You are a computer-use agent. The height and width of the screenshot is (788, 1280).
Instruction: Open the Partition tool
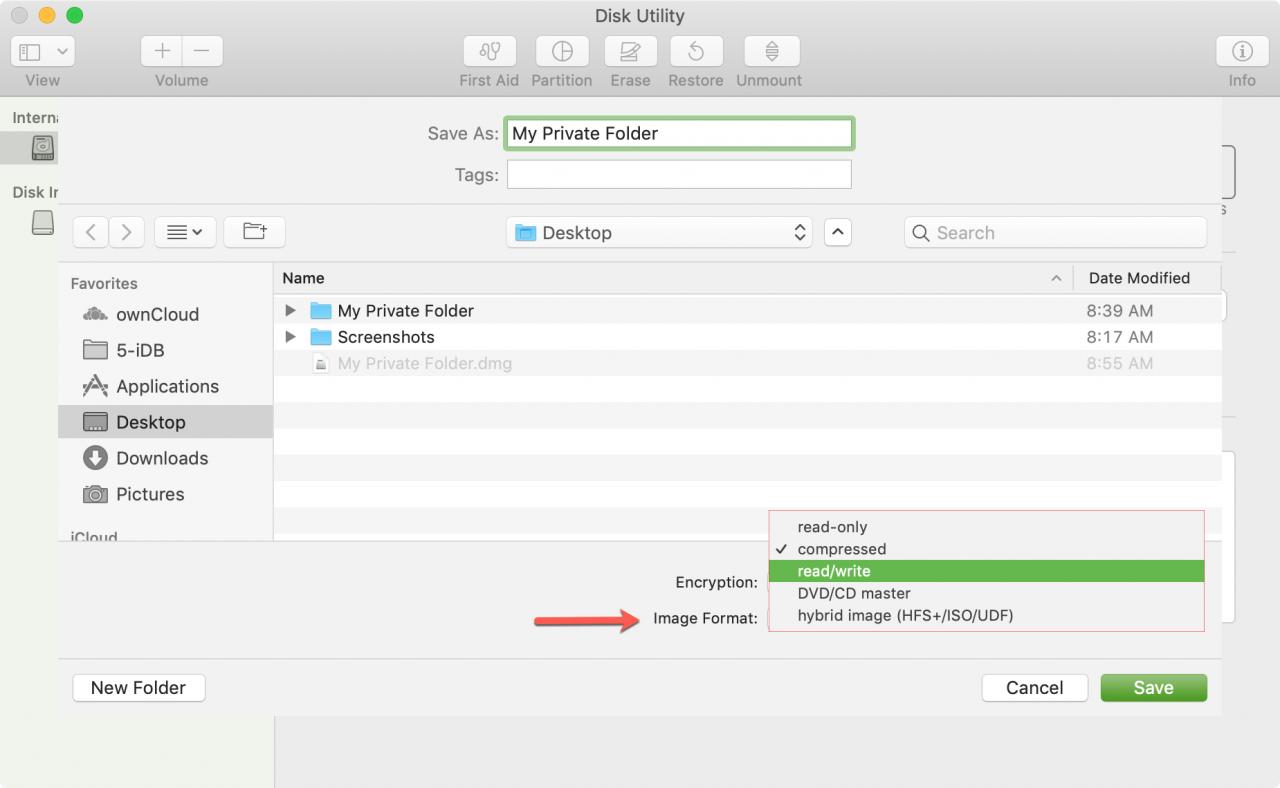[x=561, y=51]
